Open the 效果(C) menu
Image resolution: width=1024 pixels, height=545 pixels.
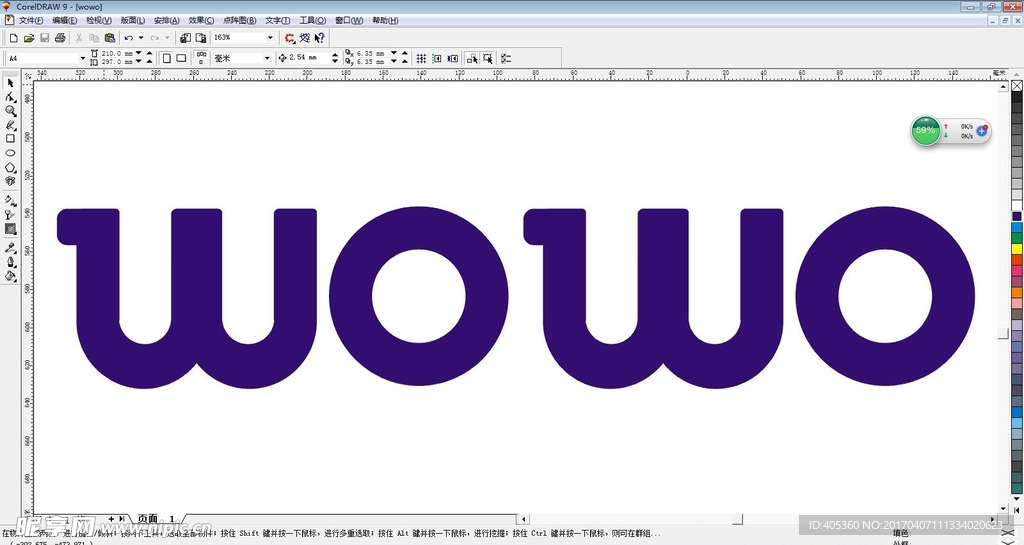(201, 20)
